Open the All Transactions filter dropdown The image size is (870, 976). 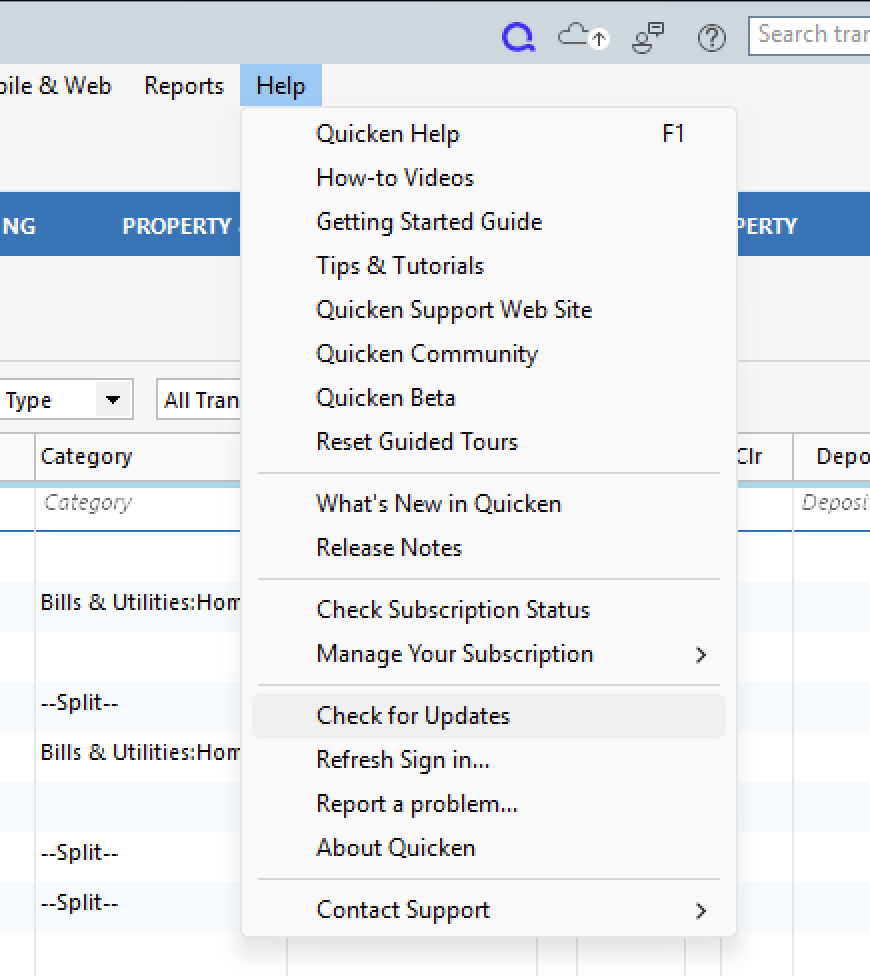199,400
